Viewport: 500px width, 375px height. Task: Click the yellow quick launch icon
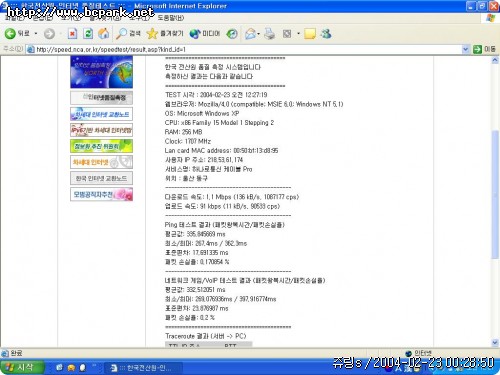coord(71,368)
